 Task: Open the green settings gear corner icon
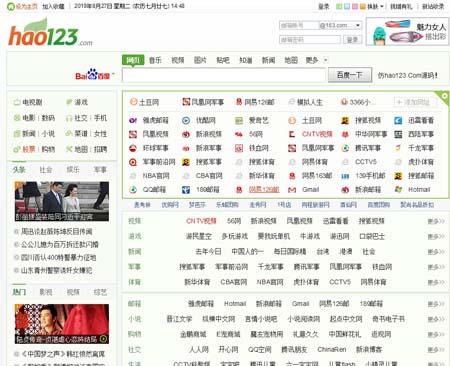coord(444,96)
